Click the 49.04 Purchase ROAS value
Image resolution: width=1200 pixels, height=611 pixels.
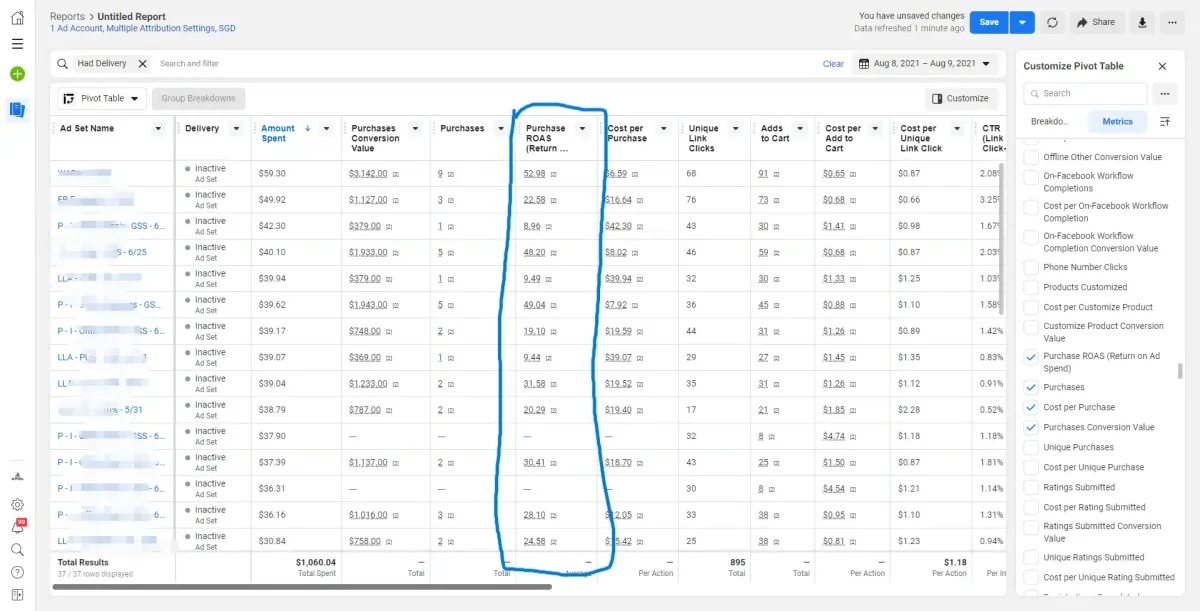coord(534,304)
